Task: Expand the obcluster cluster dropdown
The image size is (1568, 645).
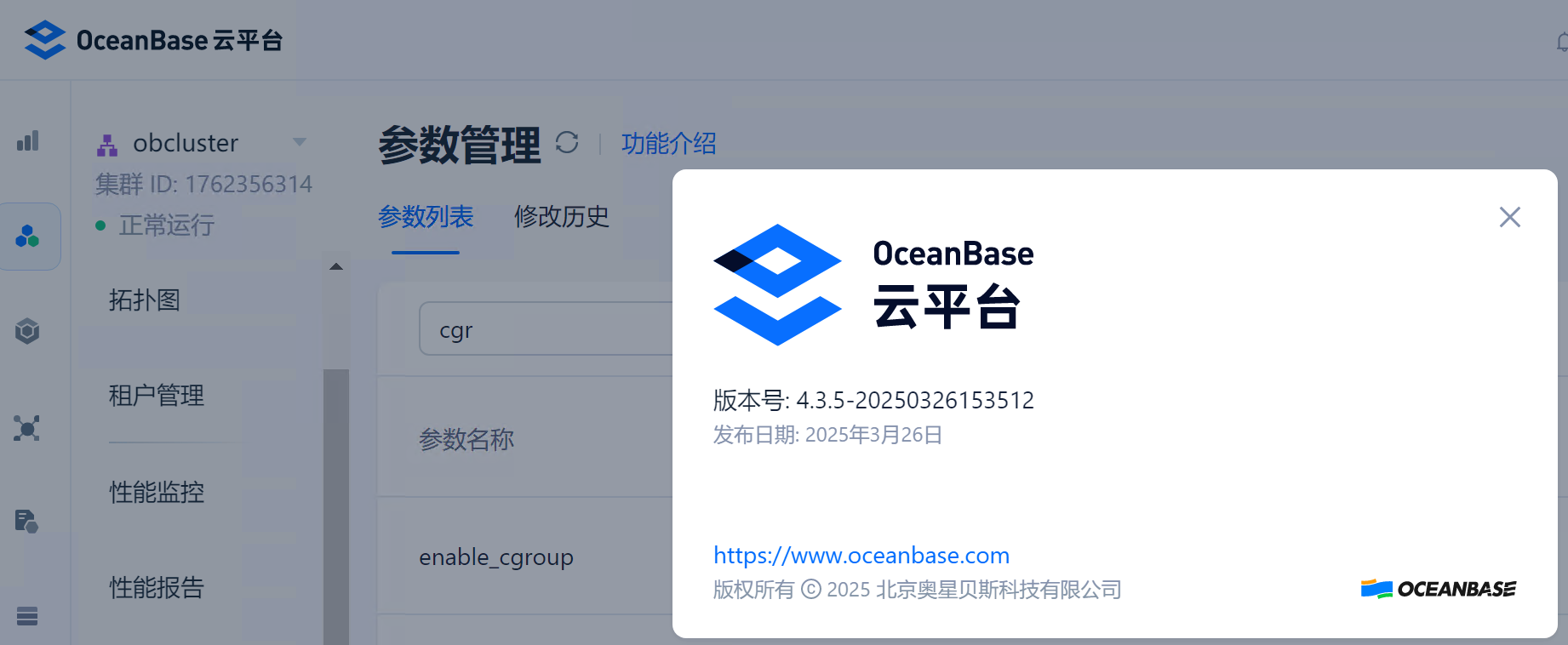Action: pyautogui.click(x=299, y=142)
